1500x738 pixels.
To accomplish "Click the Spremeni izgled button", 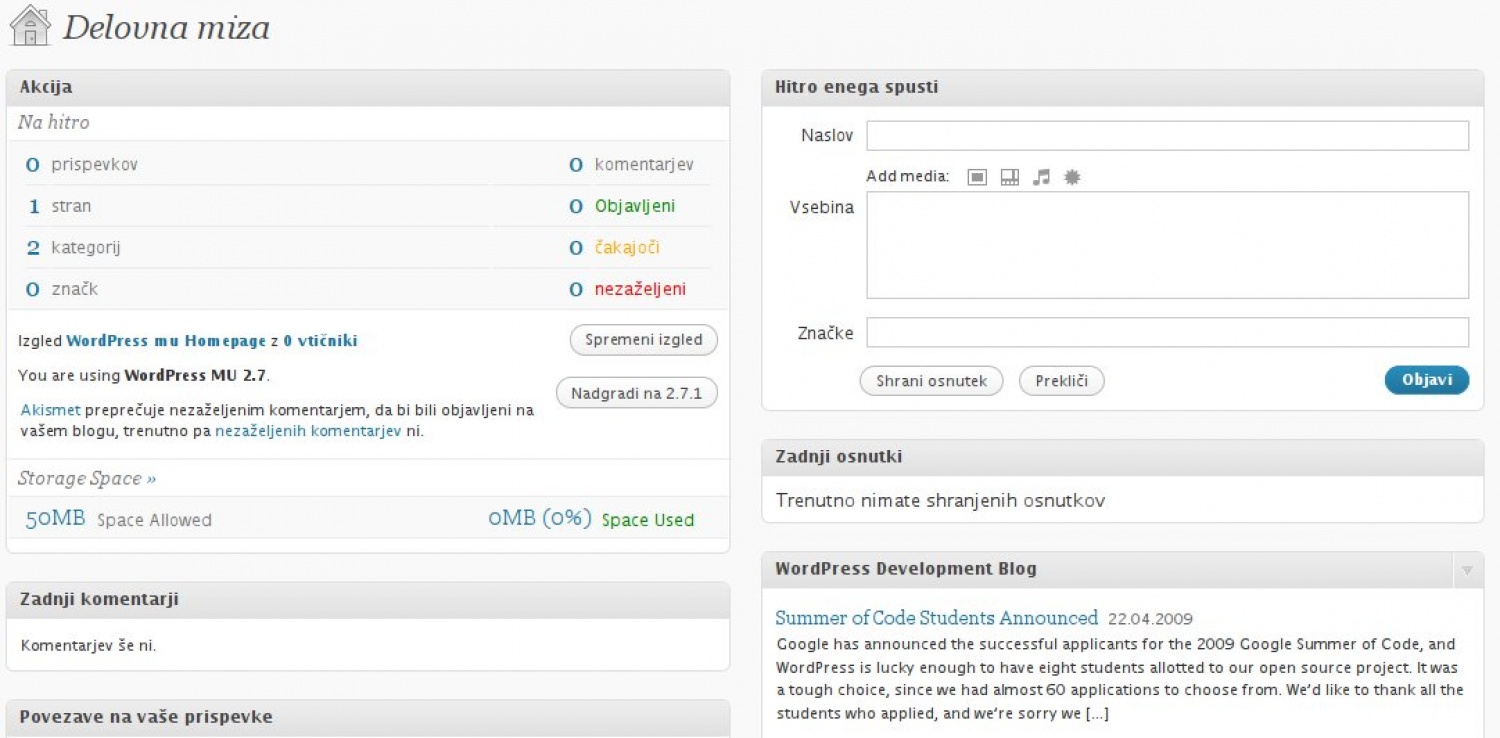I will 643,340.
